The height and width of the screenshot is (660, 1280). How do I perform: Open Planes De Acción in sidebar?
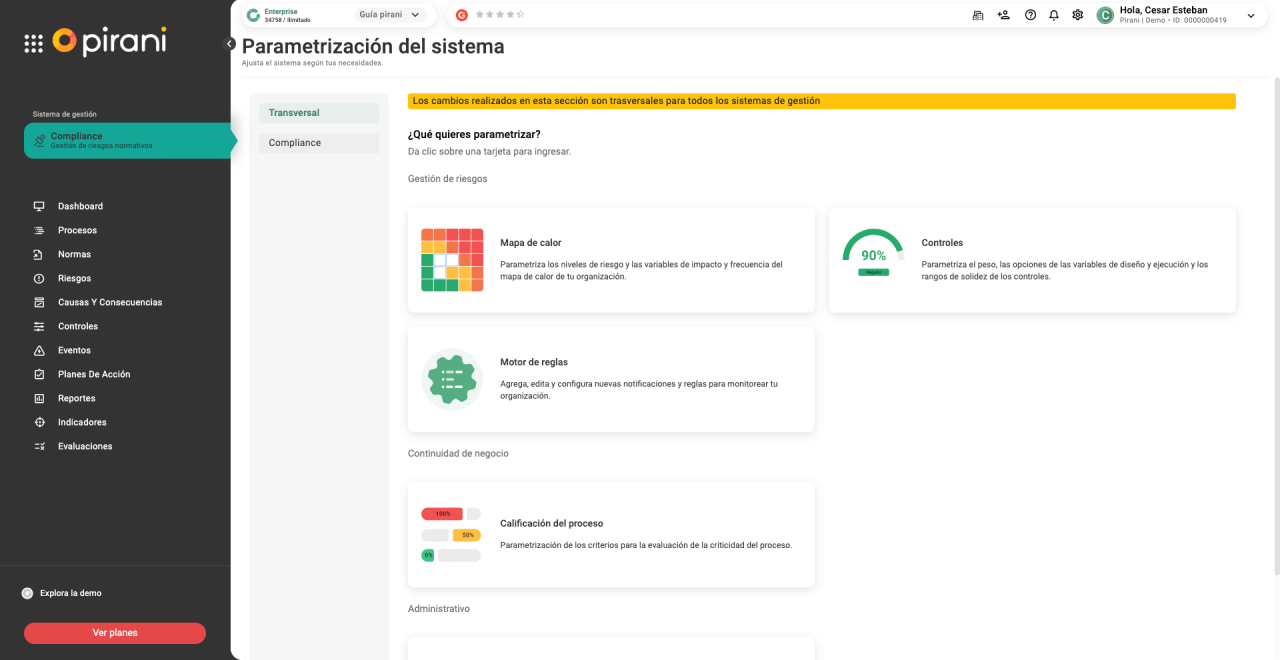click(94, 374)
